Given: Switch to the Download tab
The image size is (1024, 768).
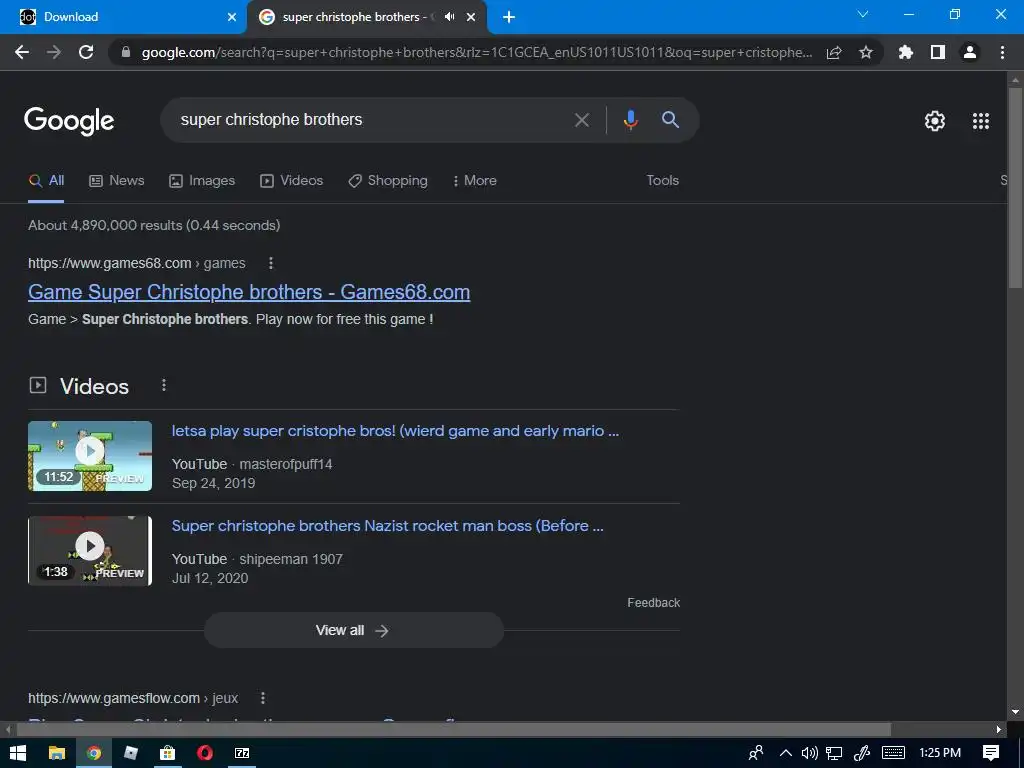Looking at the screenshot, I should (x=123, y=17).
